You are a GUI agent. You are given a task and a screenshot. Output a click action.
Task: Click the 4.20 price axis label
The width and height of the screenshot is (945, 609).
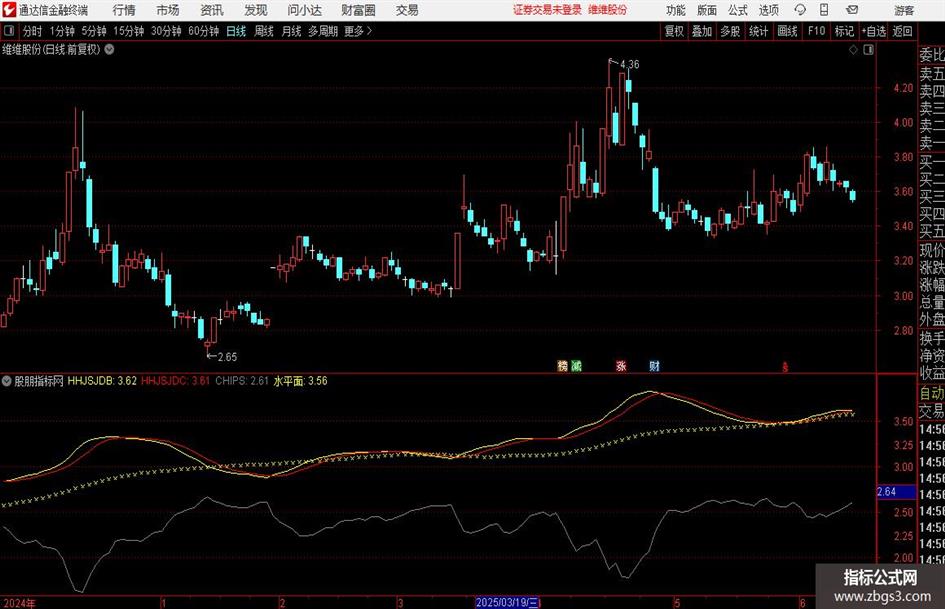click(x=903, y=88)
